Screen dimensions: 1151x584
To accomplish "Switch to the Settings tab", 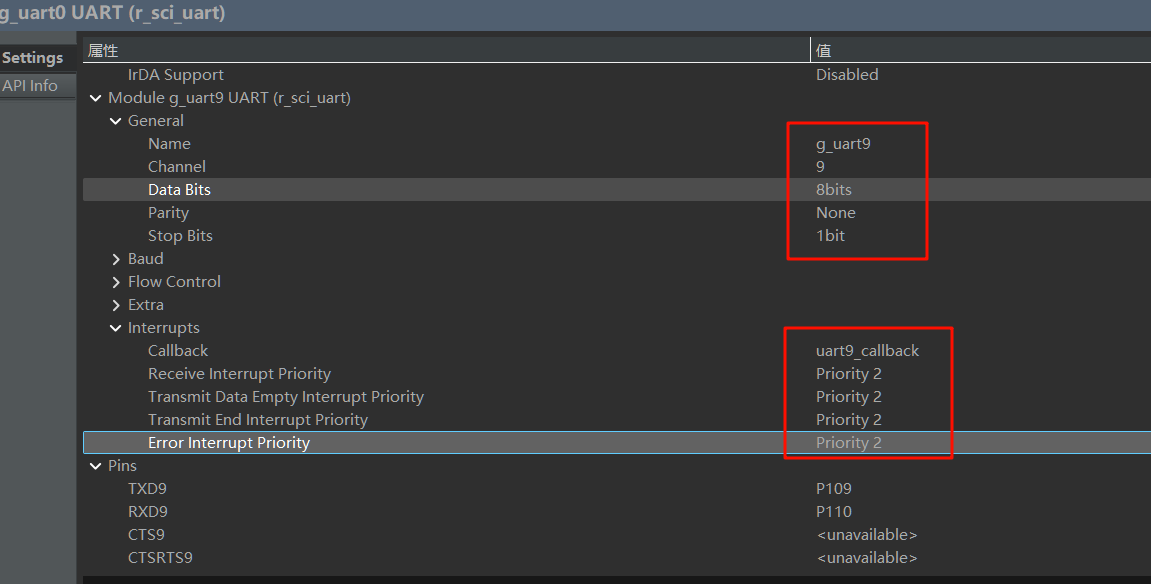I will pos(32,58).
